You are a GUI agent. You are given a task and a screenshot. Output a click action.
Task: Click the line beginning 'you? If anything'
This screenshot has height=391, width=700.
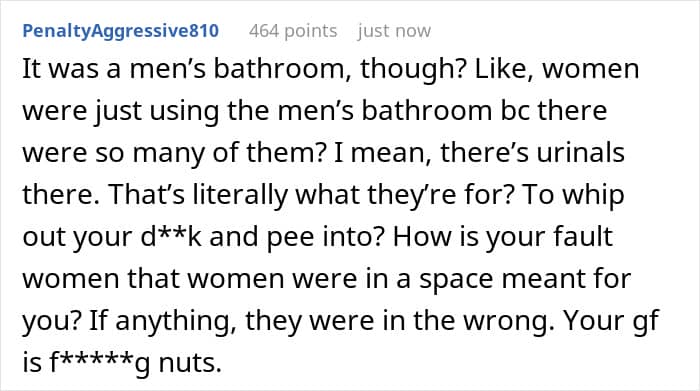(341, 320)
